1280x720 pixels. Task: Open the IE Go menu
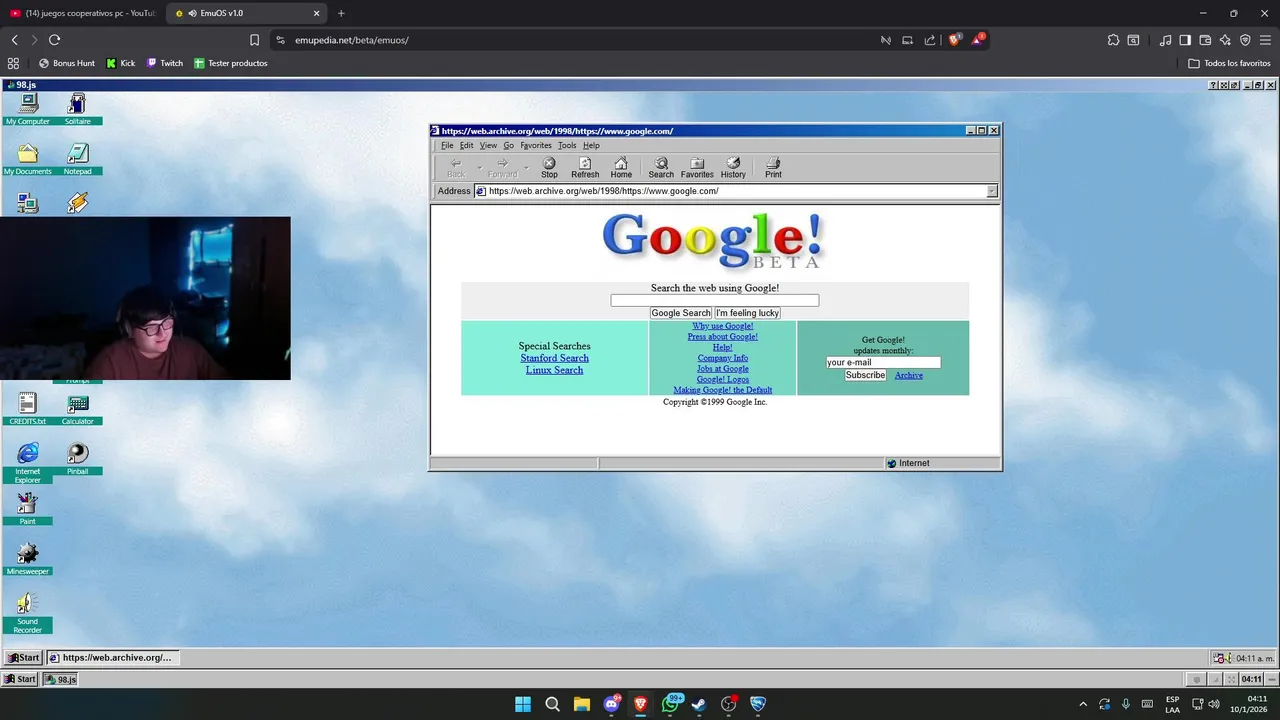[x=508, y=145]
